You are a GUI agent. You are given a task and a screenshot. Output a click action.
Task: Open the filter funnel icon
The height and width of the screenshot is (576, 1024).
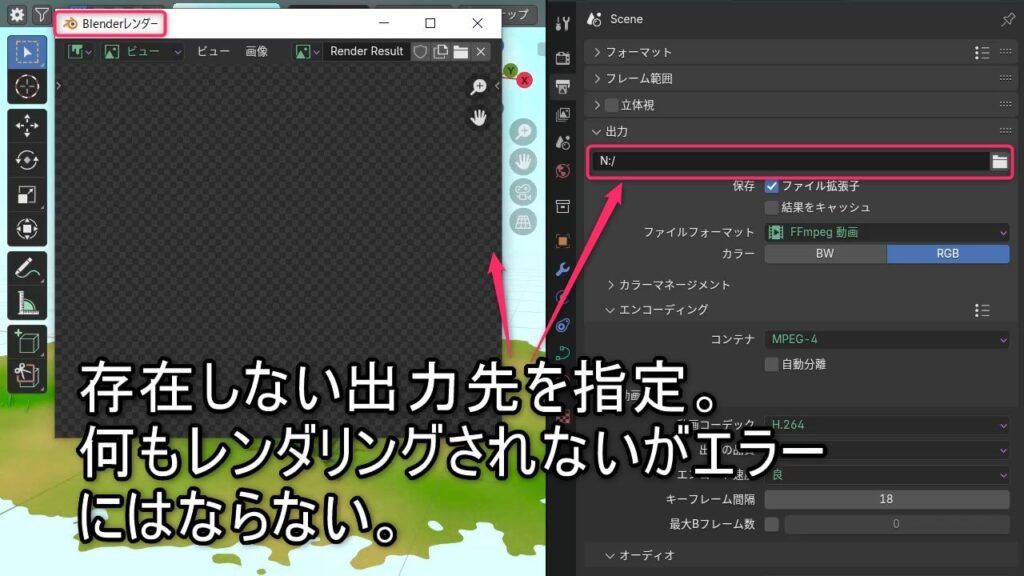(x=41, y=14)
